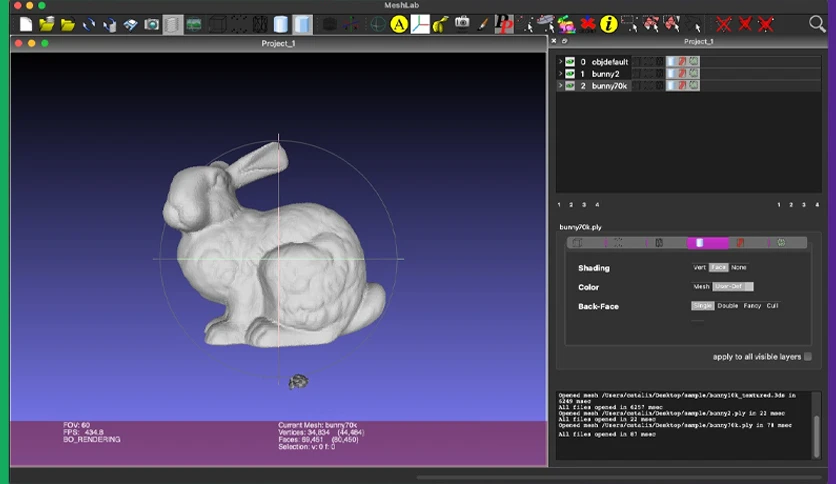This screenshot has width=836, height=484.
Task: Select the bunny70k layer name
Action: click(x=609, y=86)
